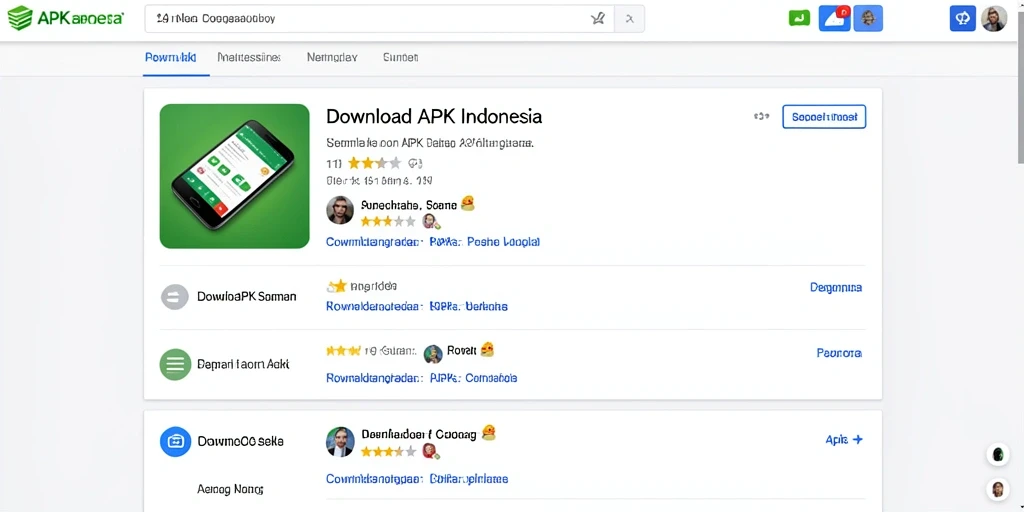This screenshot has height=512, width=1024.
Task: Open Roveit reviewer avatar
Action: coord(433,354)
